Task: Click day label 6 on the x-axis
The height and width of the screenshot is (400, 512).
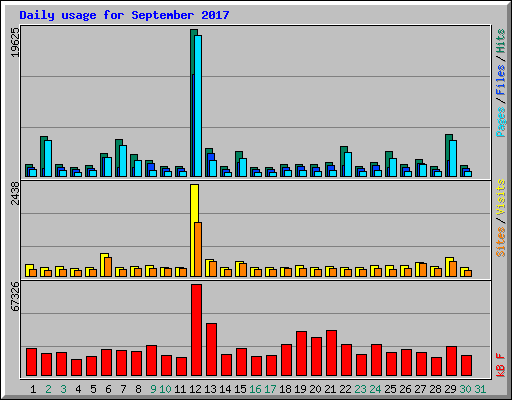Action: (108, 389)
